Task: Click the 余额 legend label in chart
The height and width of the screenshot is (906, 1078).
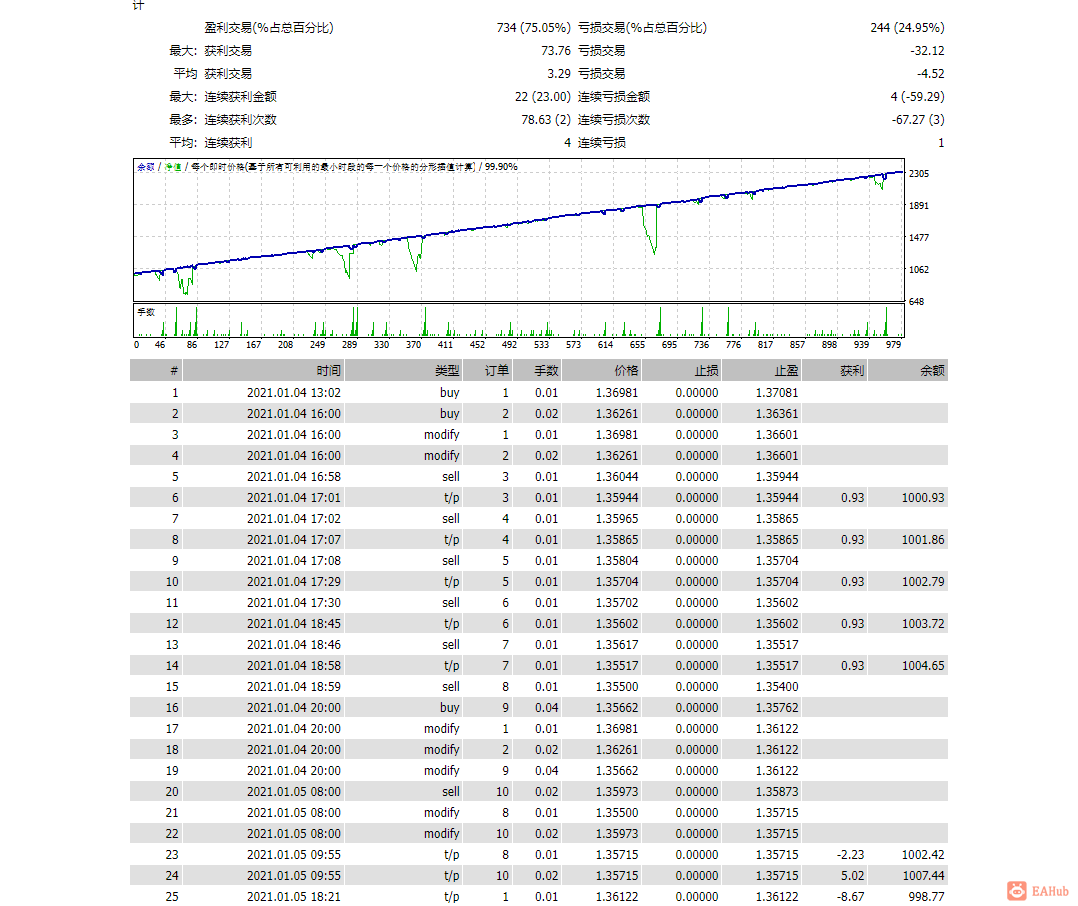Action: tap(146, 167)
